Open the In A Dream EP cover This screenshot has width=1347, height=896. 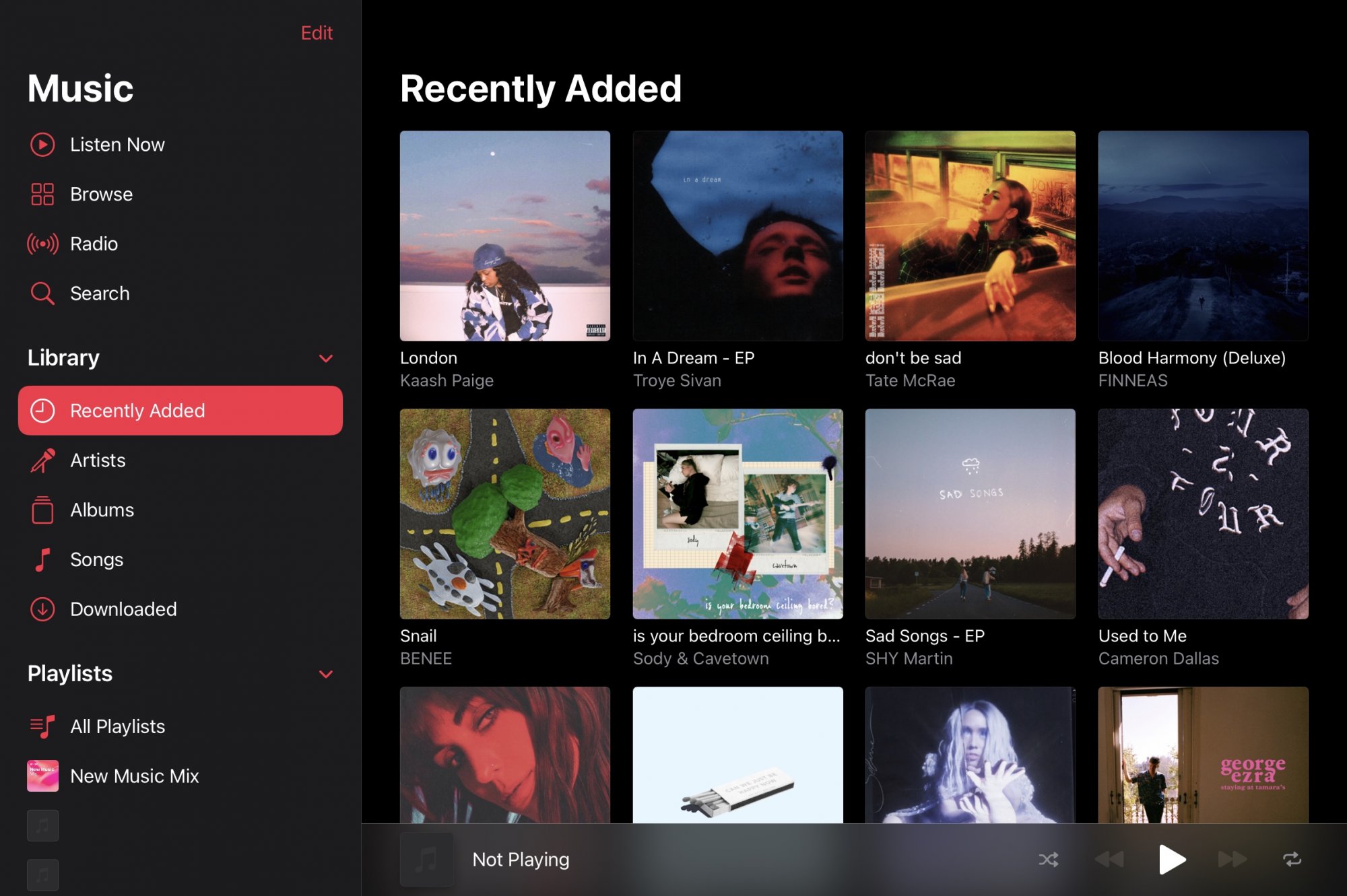(x=737, y=236)
